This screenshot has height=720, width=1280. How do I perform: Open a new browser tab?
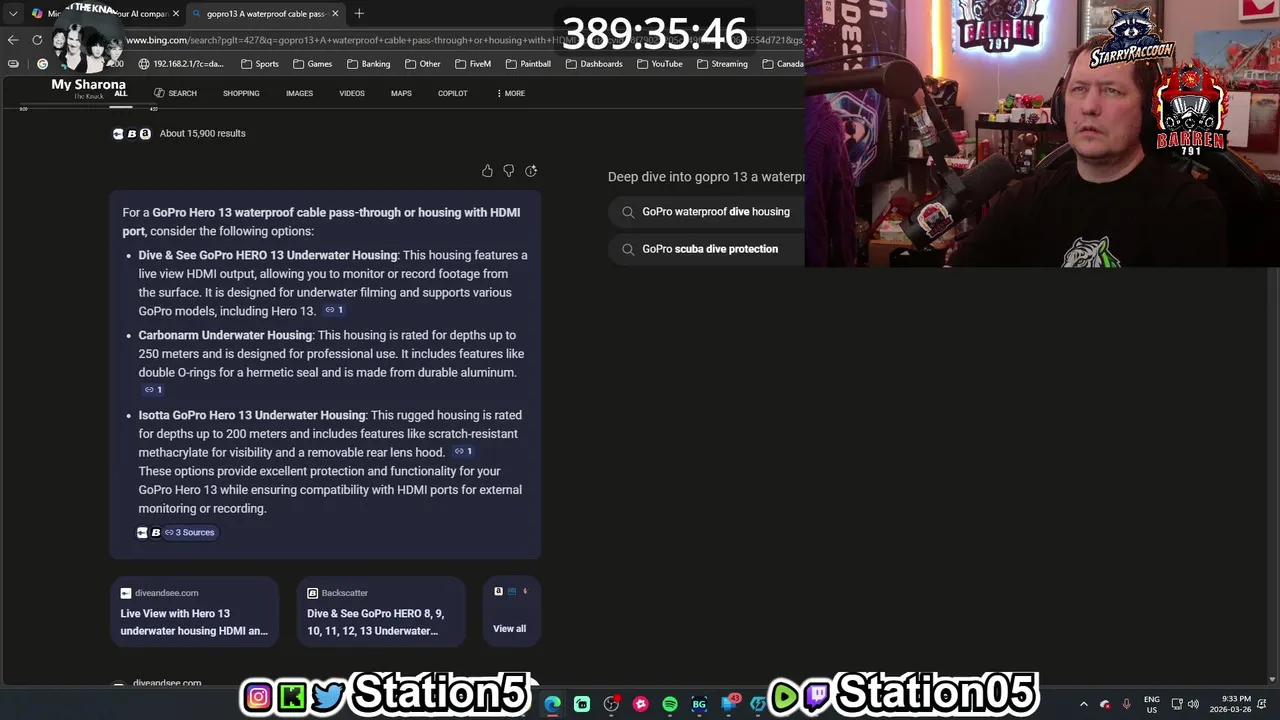(359, 14)
